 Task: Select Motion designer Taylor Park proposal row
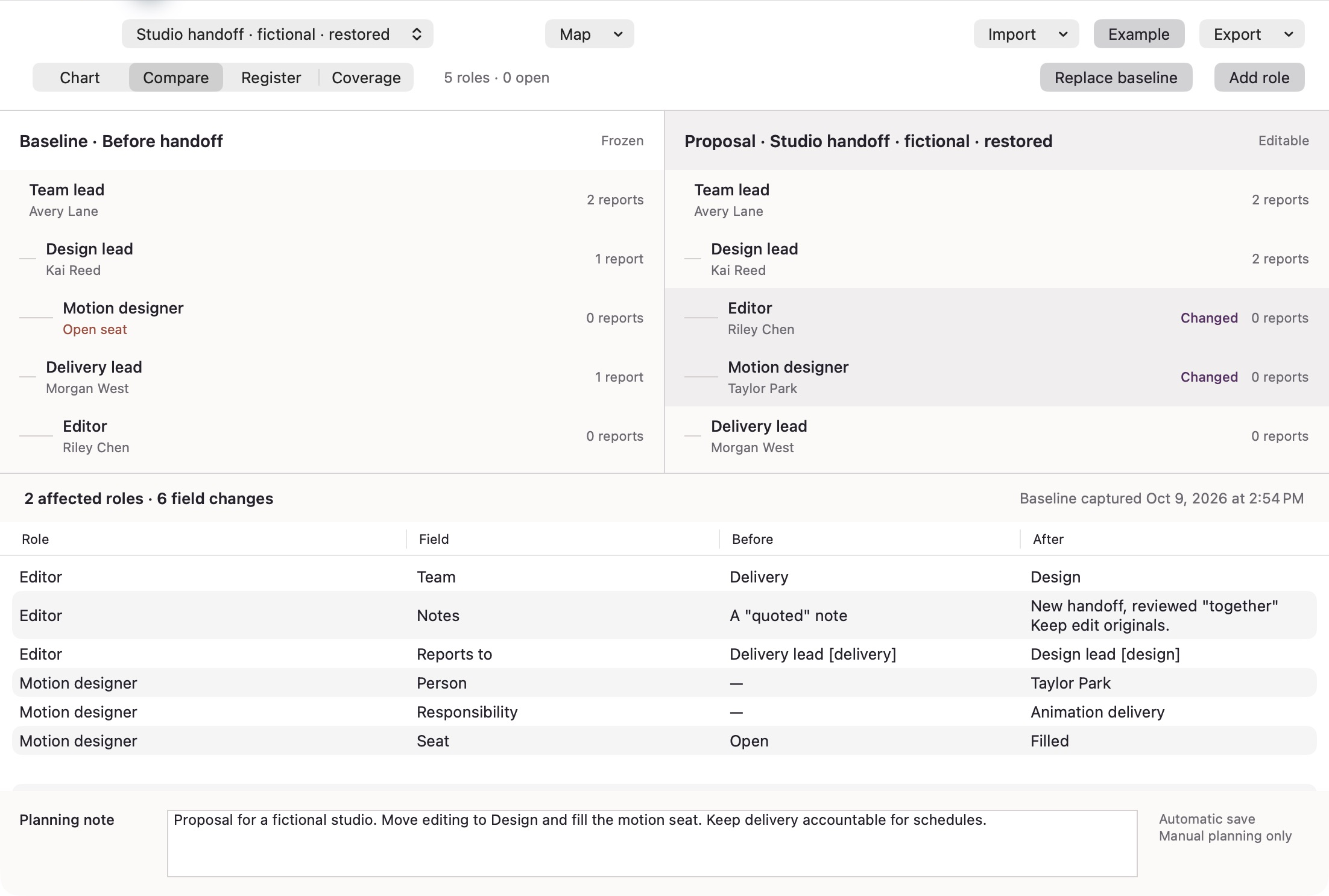[997, 377]
